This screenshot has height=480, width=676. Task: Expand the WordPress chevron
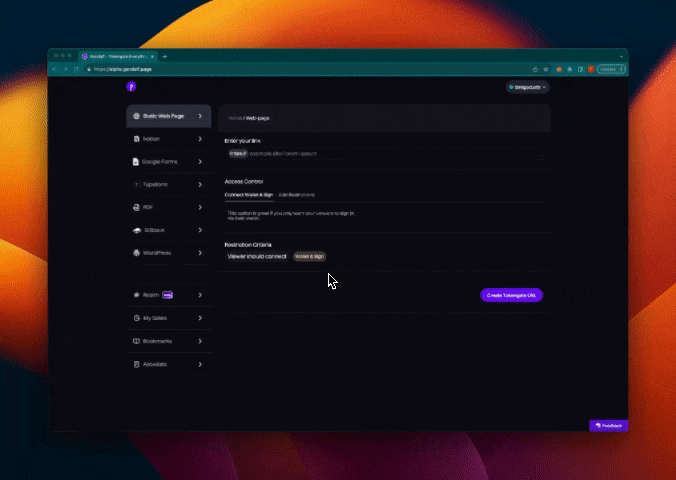pos(200,253)
